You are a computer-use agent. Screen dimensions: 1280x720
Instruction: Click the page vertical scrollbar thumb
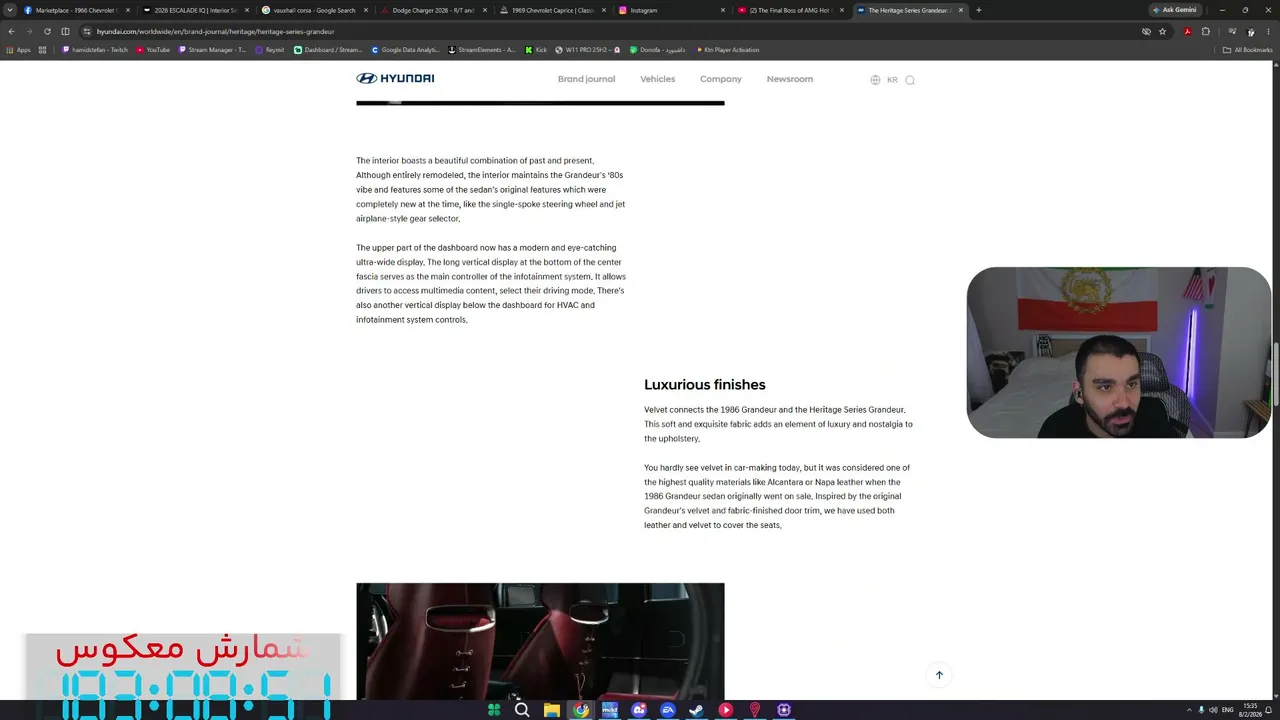point(1276,375)
